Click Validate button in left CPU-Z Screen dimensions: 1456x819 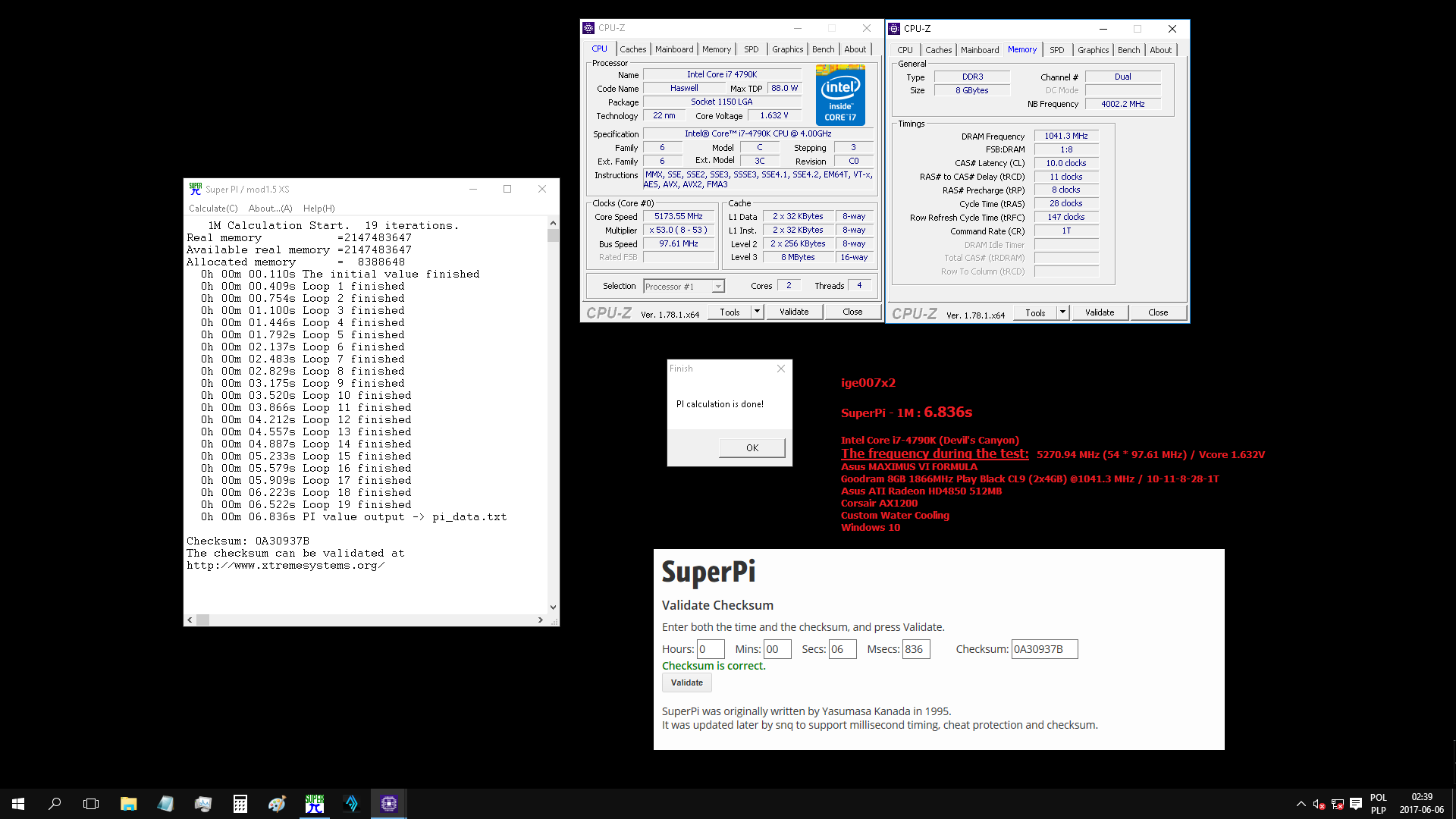click(794, 312)
